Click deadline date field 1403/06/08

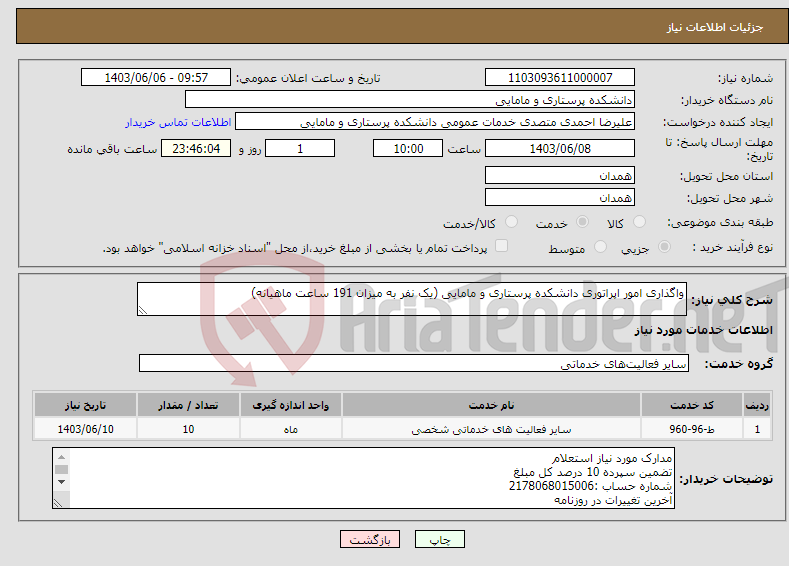pyautogui.click(x=560, y=148)
